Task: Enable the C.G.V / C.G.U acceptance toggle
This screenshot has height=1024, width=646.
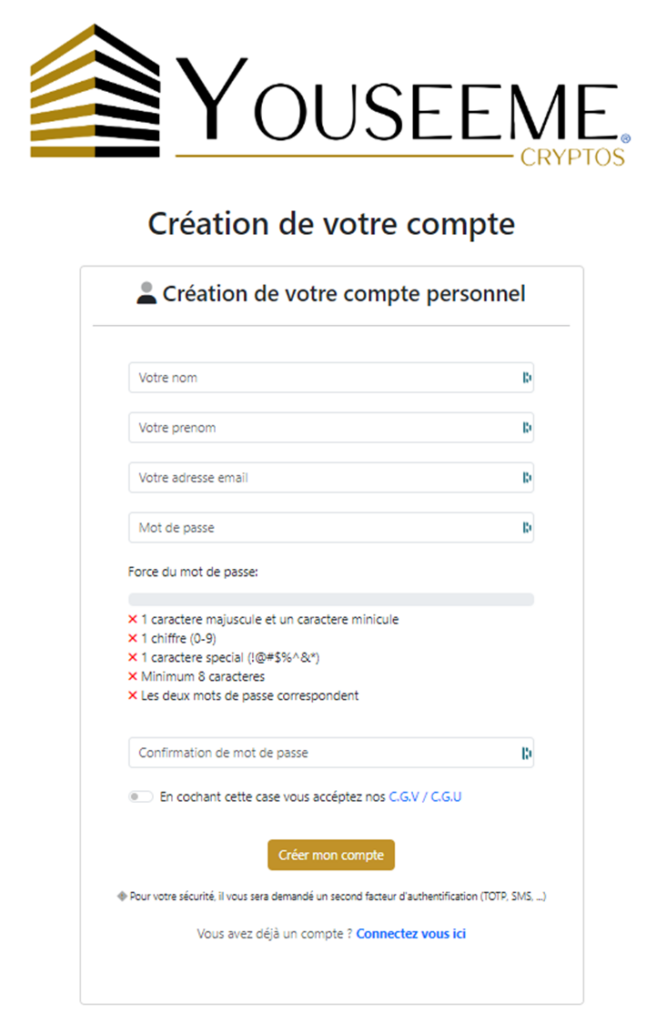Action: coord(141,797)
